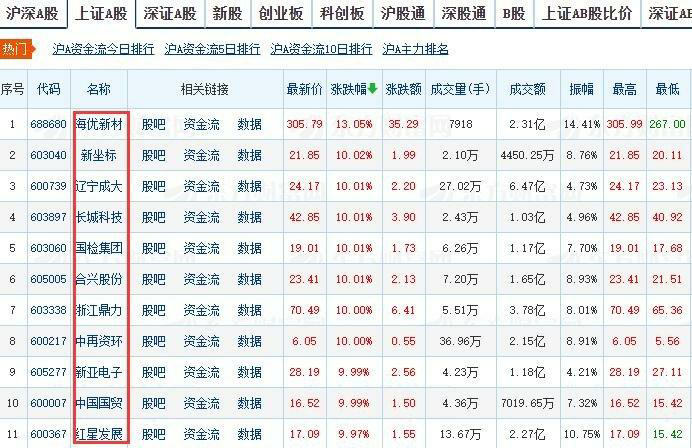Screen dimensions: 692x448
Task: Click 13.05% change cell
Action: (354, 124)
